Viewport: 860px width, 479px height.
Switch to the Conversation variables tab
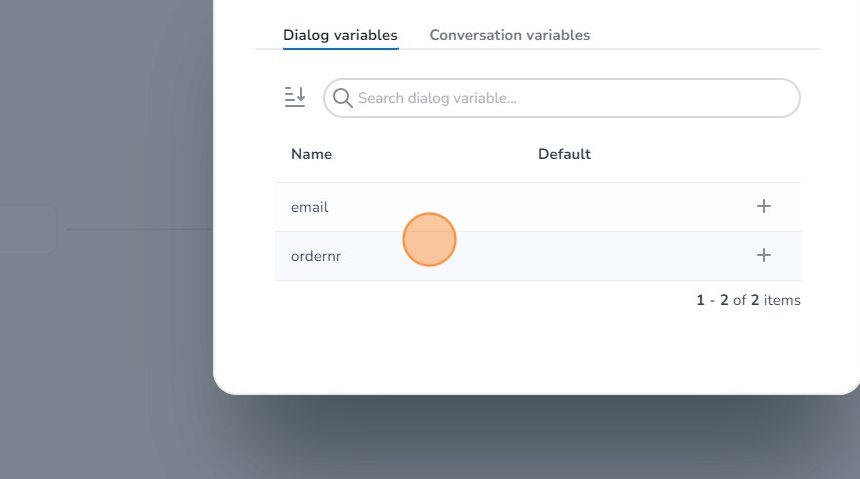coord(509,35)
